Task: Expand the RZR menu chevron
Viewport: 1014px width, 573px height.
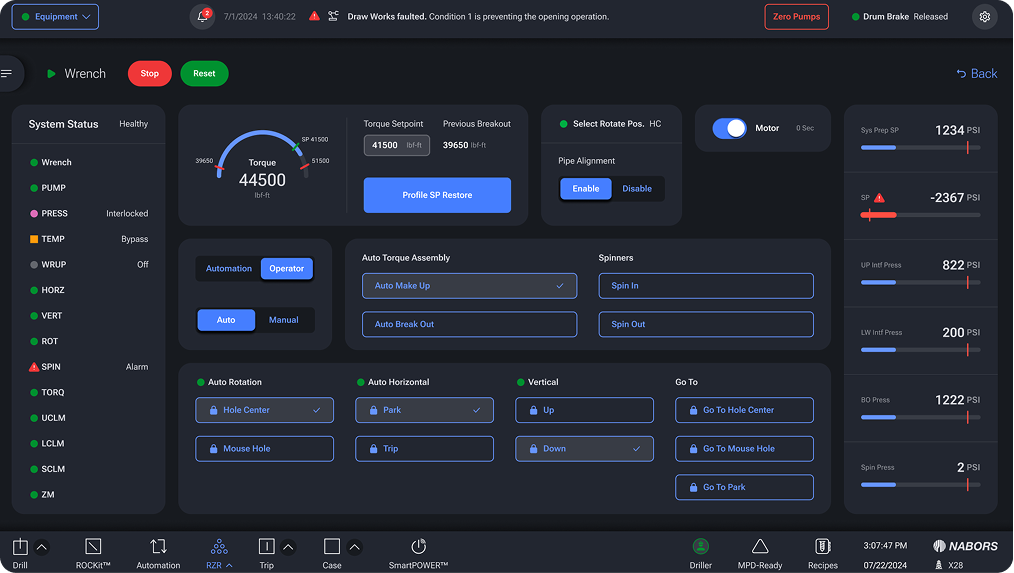Action: click(229, 565)
